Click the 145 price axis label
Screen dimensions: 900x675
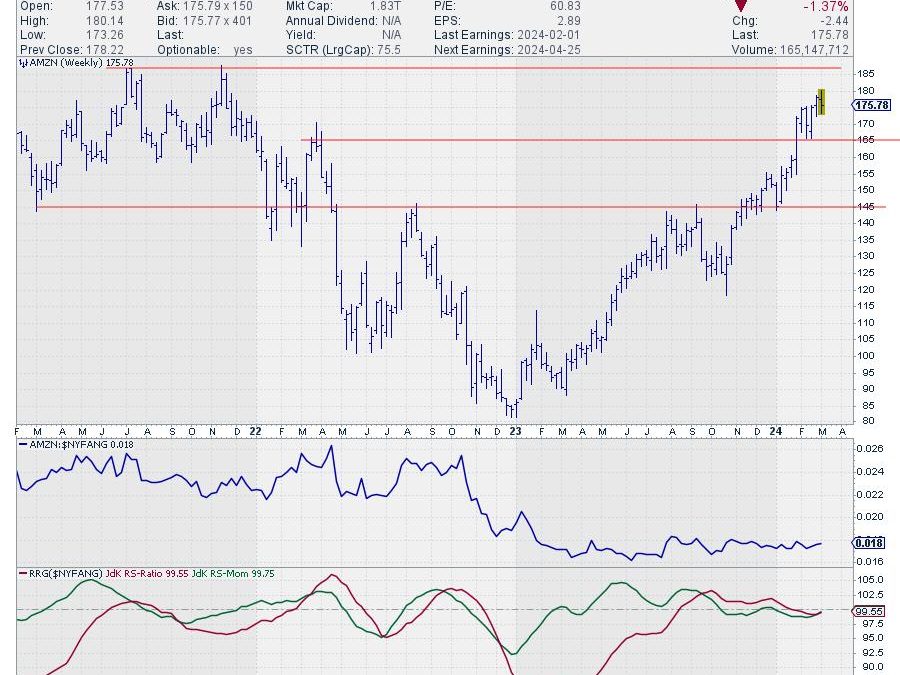(866, 207)
